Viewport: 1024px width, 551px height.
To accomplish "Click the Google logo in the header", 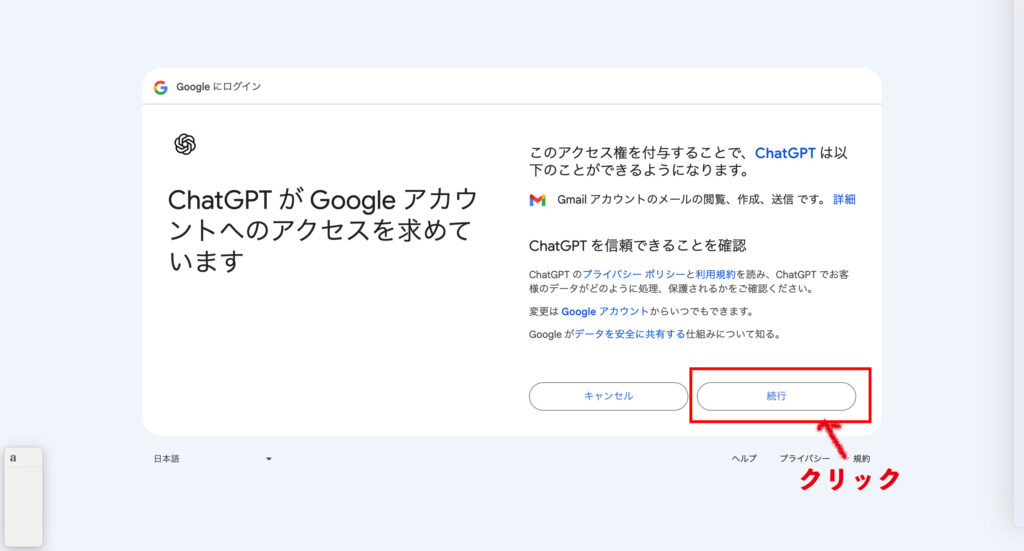I will pyautogui.click(x=160, y=87).
